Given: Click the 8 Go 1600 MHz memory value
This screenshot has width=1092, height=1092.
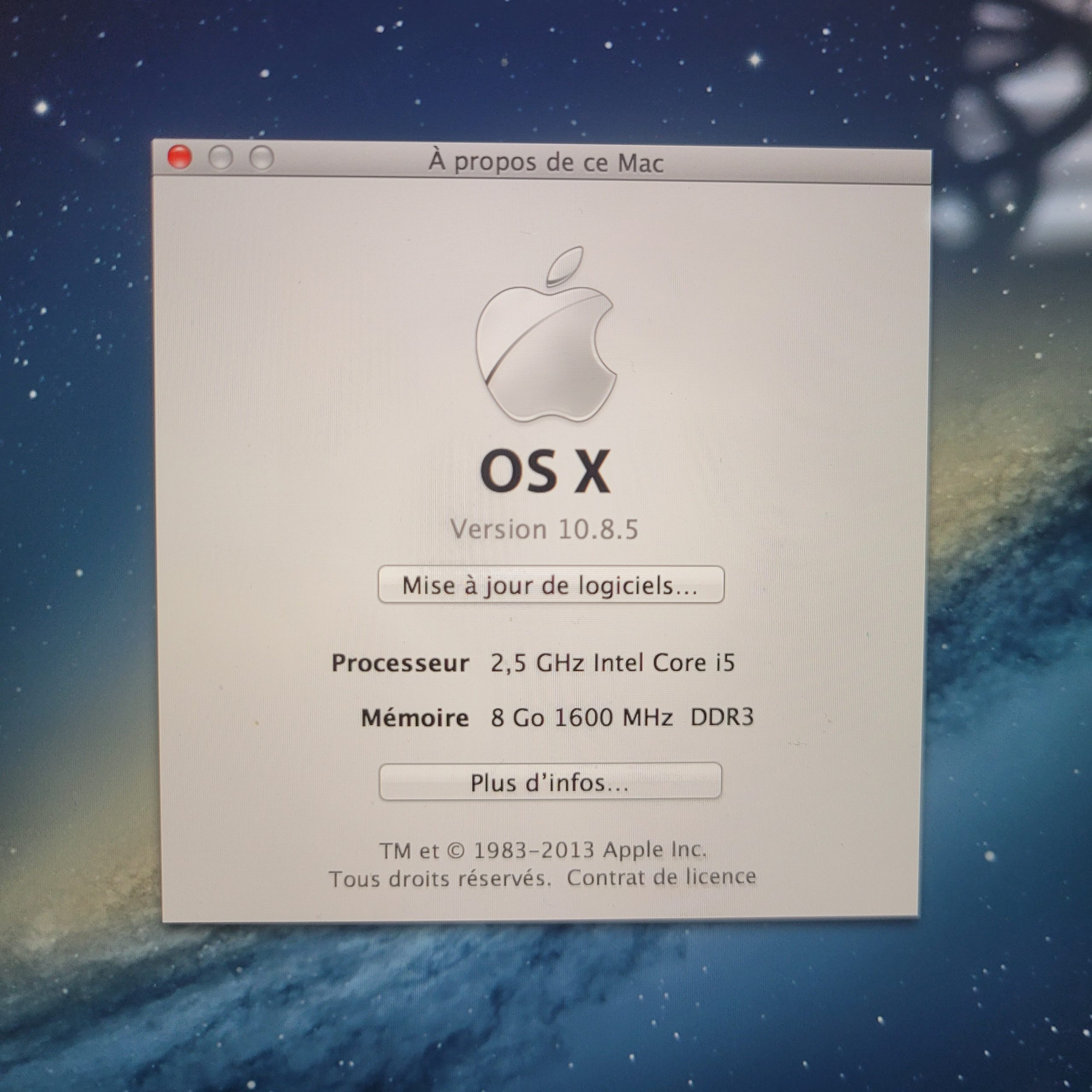Looking at the screenshot, I should coord(581,718).
